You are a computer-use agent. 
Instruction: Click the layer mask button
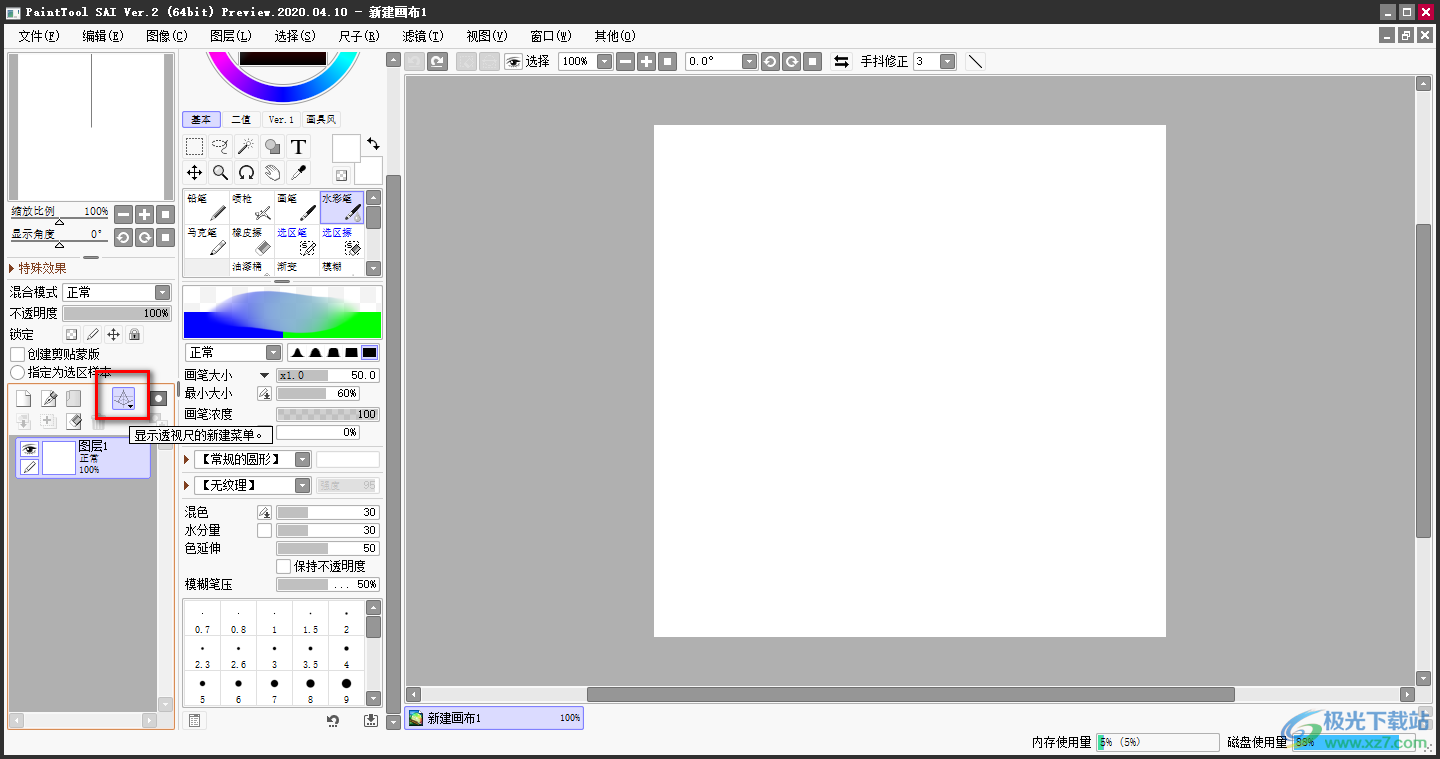pyautogui.click(x=158, y=399)
